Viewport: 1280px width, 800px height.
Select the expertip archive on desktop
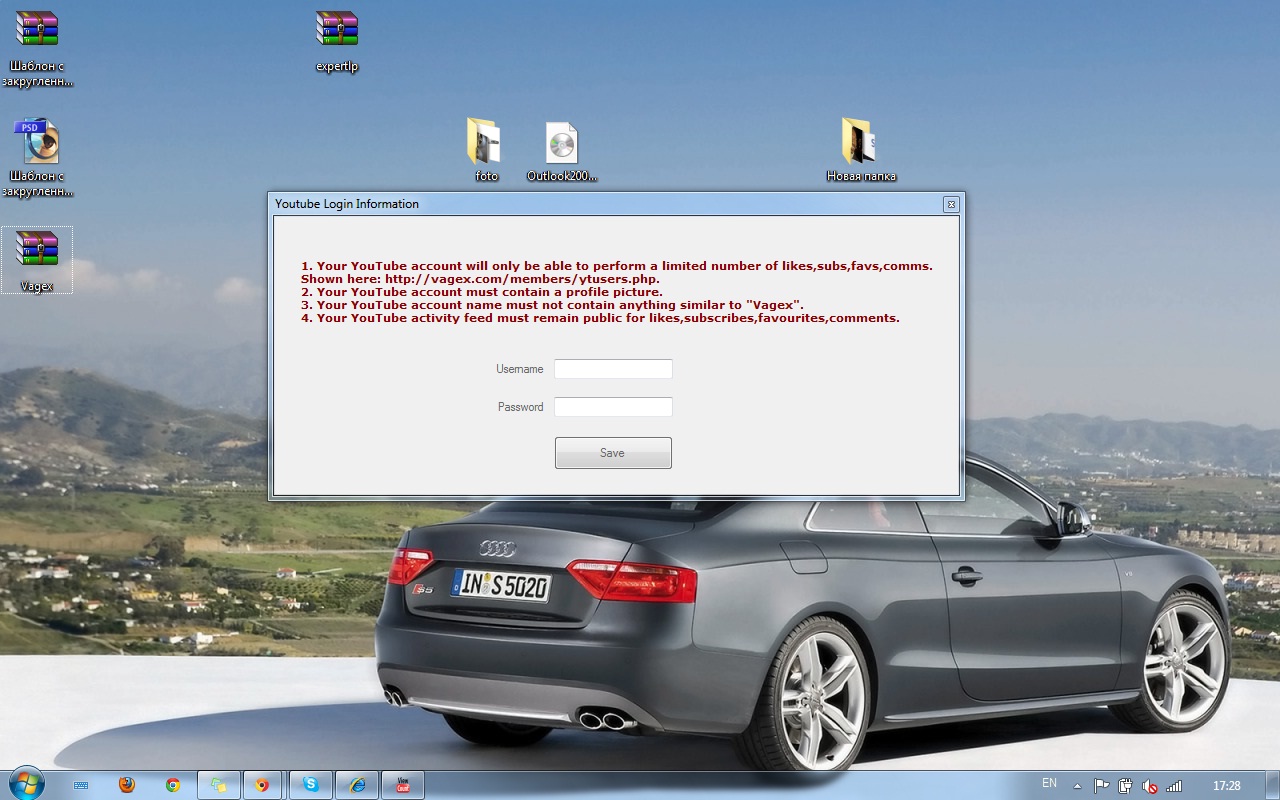[x=337, y=42]
